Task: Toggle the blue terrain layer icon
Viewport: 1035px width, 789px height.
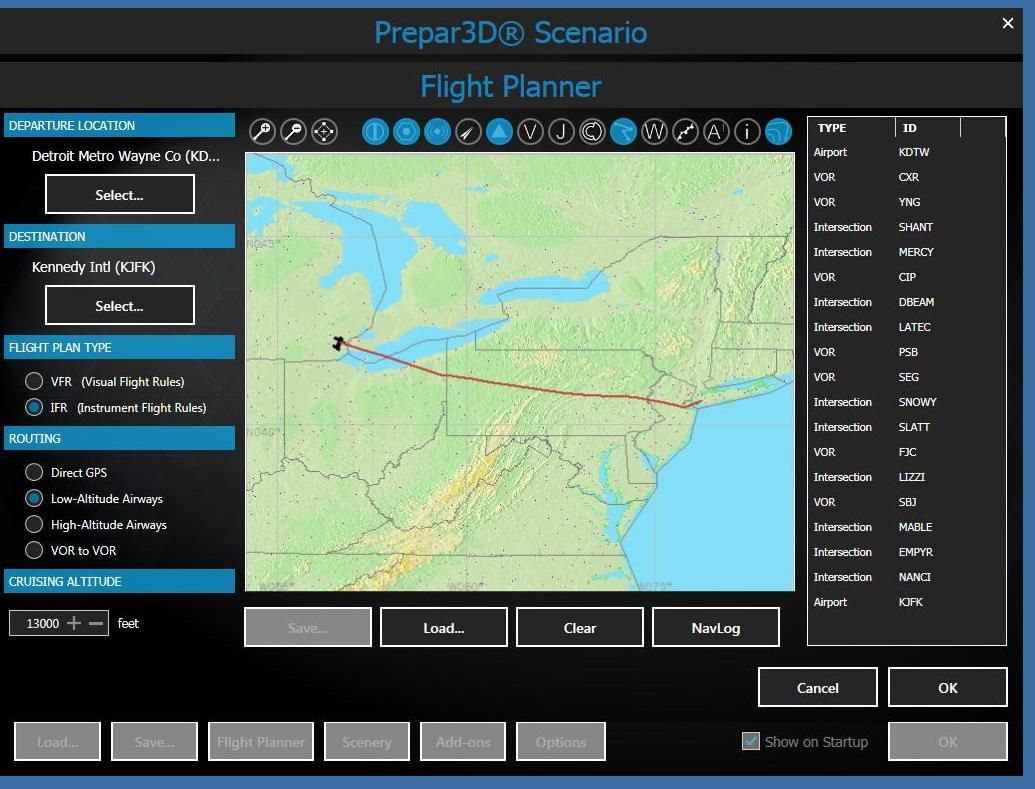Action: click(x=778, y=132)
